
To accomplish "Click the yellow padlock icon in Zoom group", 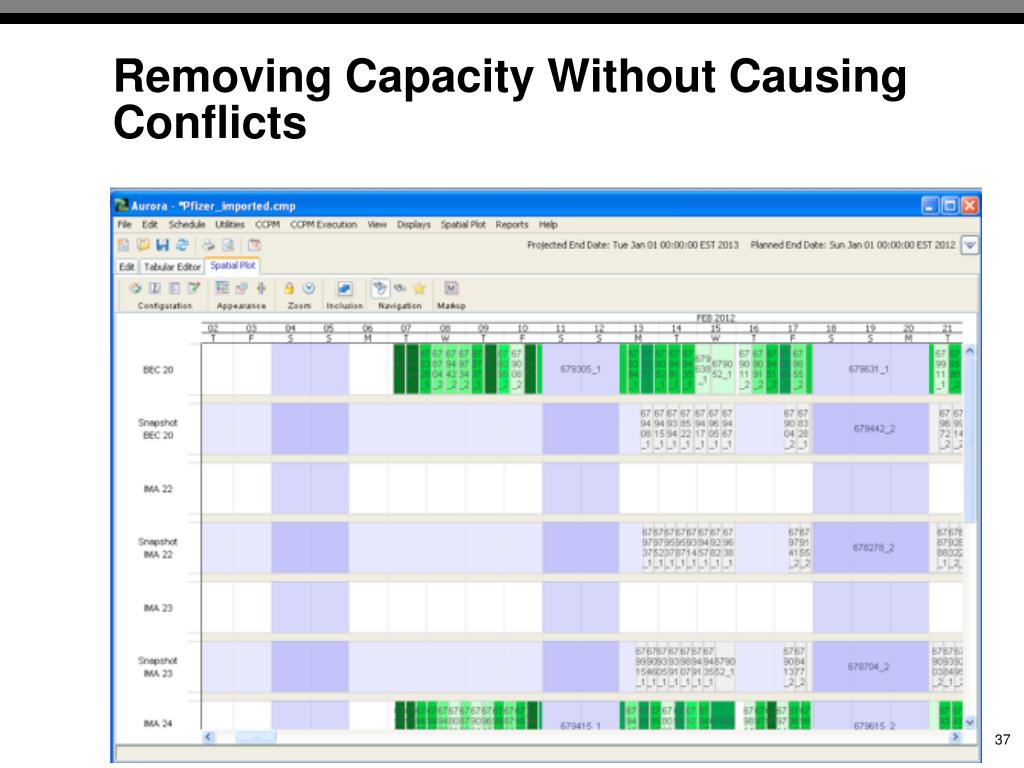I will tap(289, 288).
